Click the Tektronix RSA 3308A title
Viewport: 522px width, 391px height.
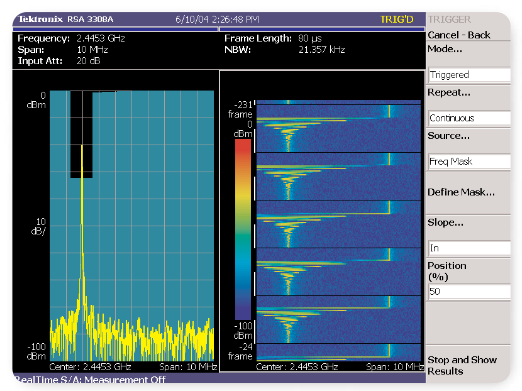coord(66,19)
